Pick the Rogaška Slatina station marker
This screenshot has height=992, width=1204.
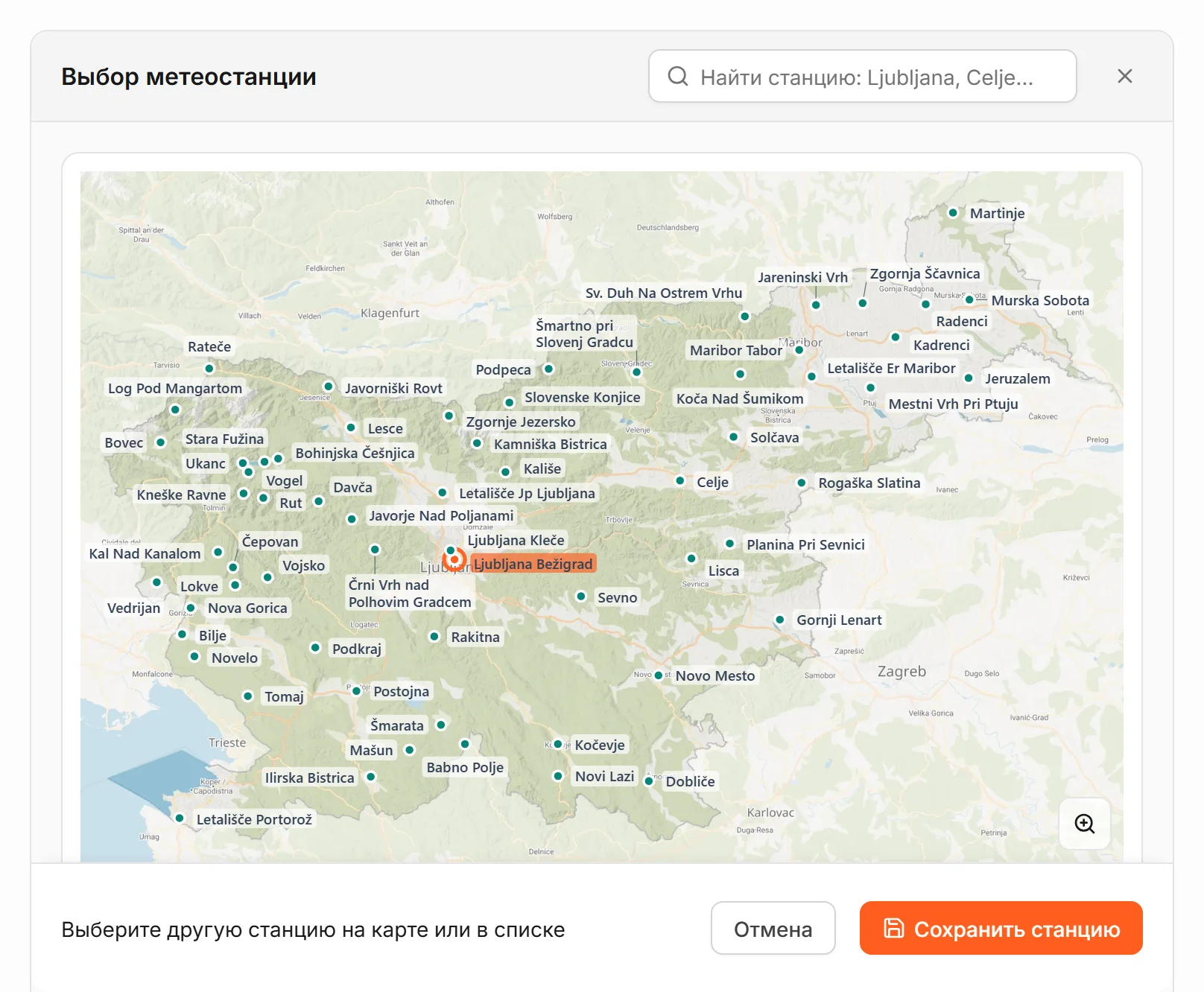click(802, 483)
